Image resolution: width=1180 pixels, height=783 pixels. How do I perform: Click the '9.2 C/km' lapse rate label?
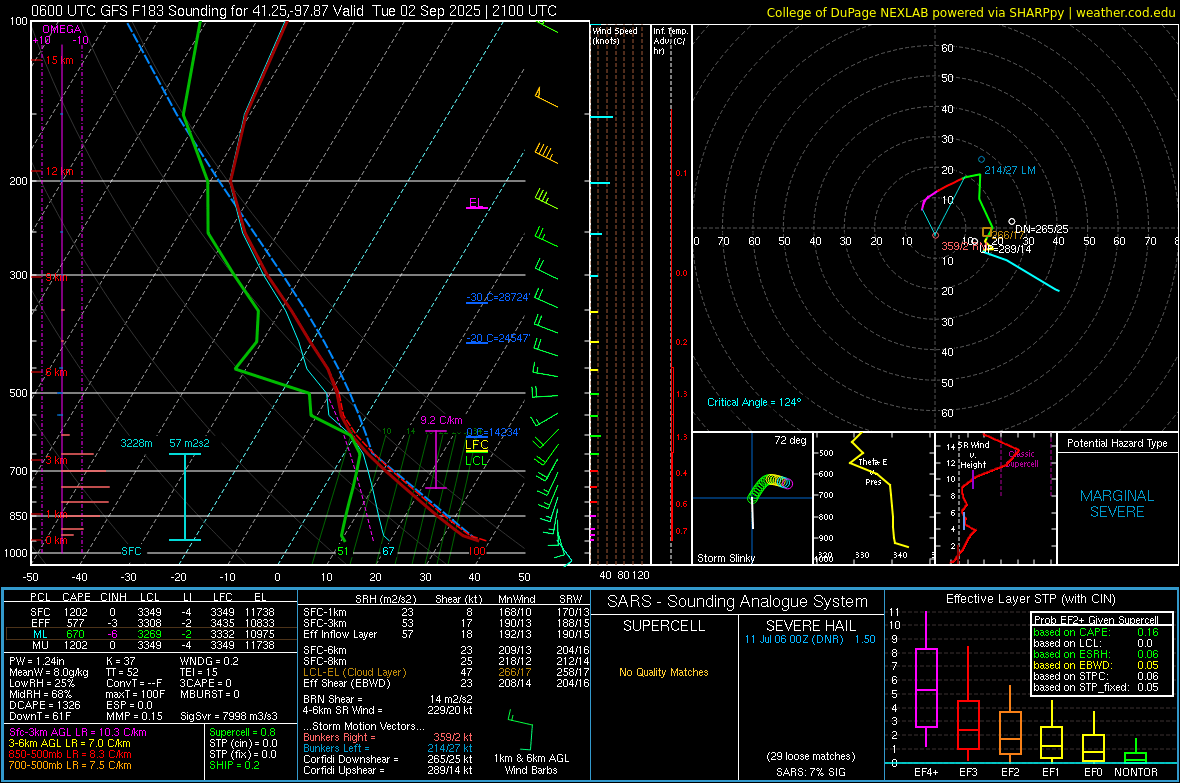pyautogui.click(x=441, y=420)
